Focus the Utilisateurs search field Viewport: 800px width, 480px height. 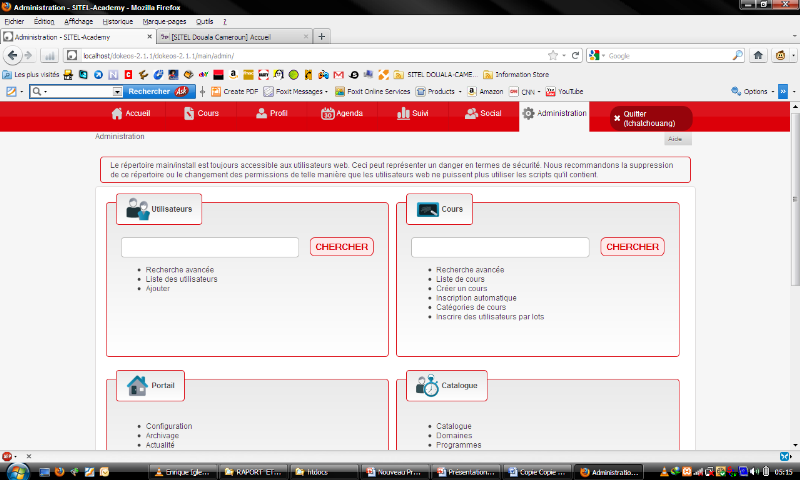coord(210,247)
